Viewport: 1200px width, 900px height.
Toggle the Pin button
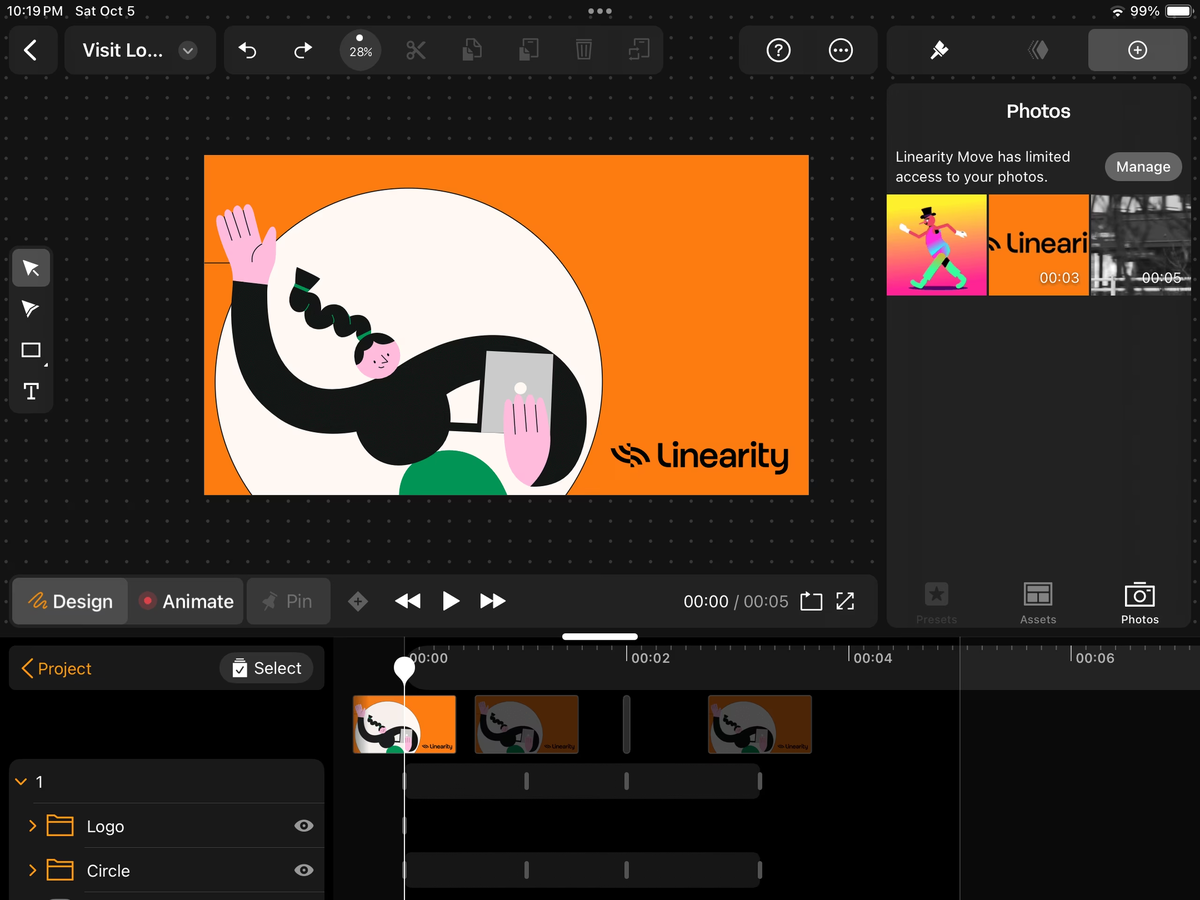point(288,601)
